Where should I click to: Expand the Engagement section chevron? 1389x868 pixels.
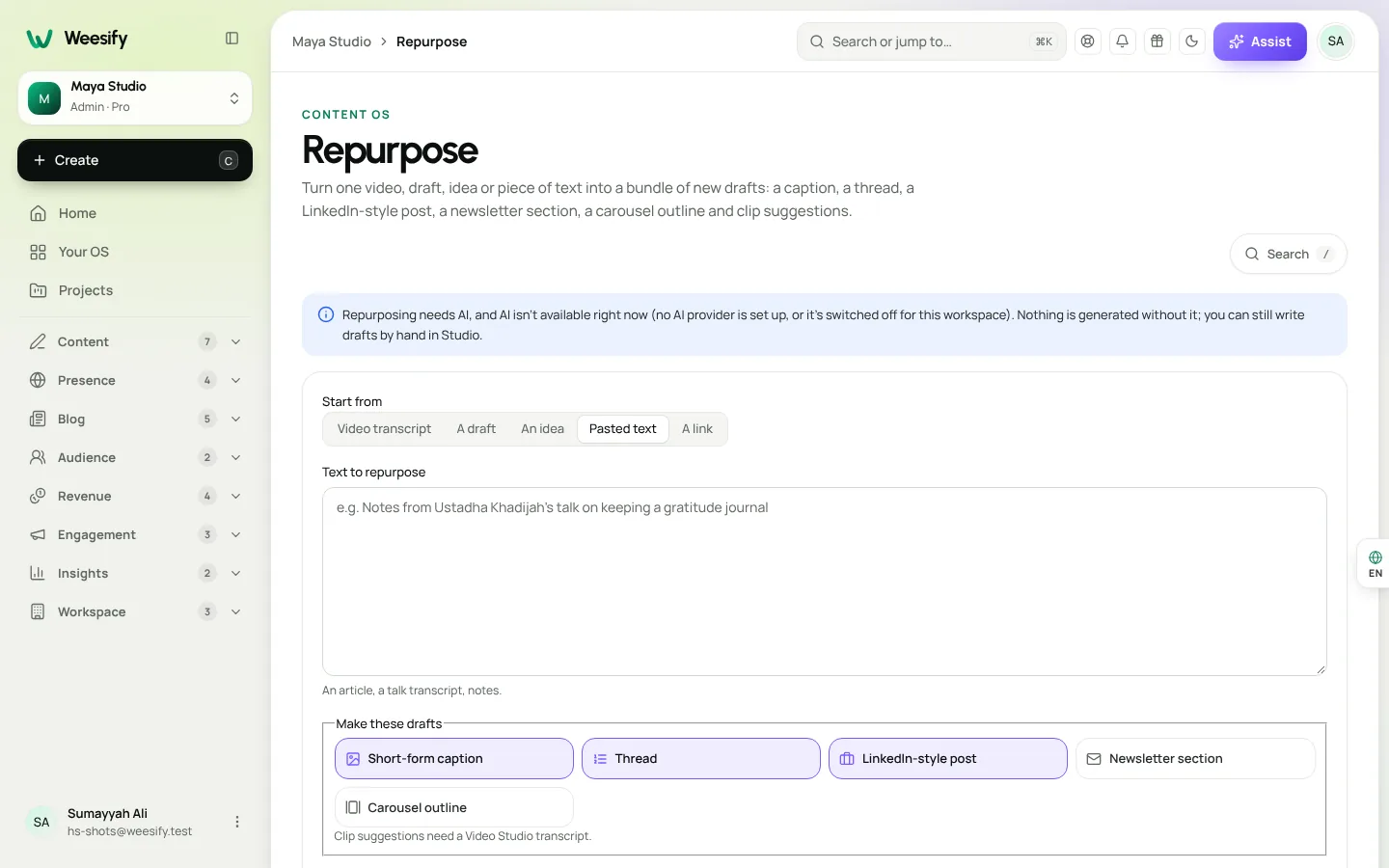pyautogui.click(x=235, y=534)
